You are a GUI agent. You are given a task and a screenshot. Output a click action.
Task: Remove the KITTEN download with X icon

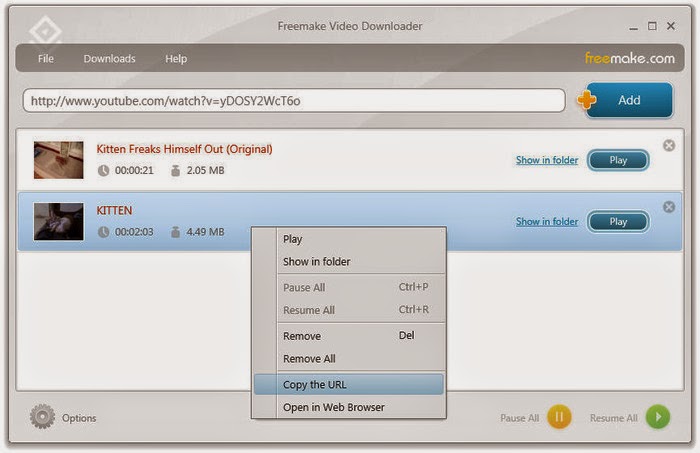coord(669,207)
